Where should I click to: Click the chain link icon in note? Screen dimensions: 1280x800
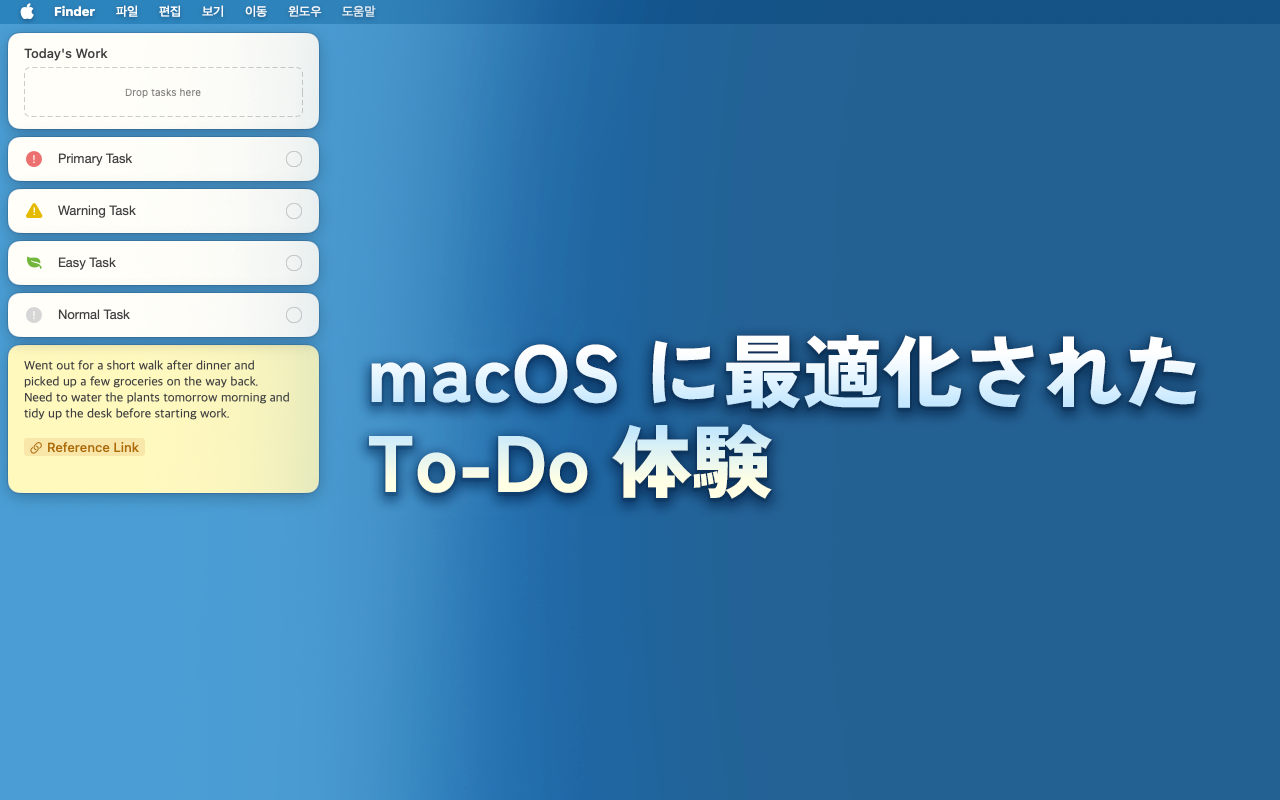click(x=36, y=448)
